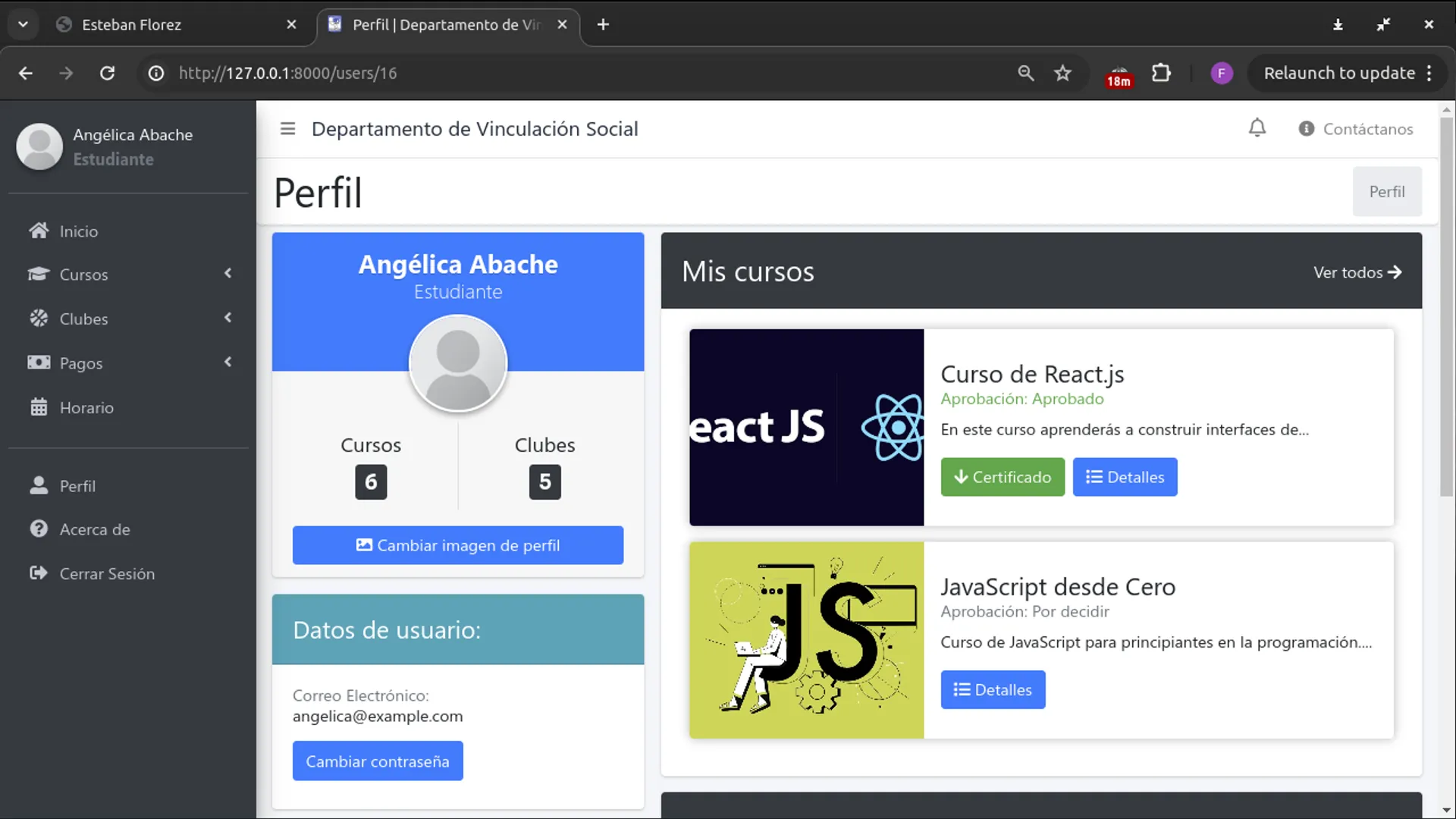Click the React JS course thumbnail
Viewport: 1456px width, 819px height.
pos(806,427)
